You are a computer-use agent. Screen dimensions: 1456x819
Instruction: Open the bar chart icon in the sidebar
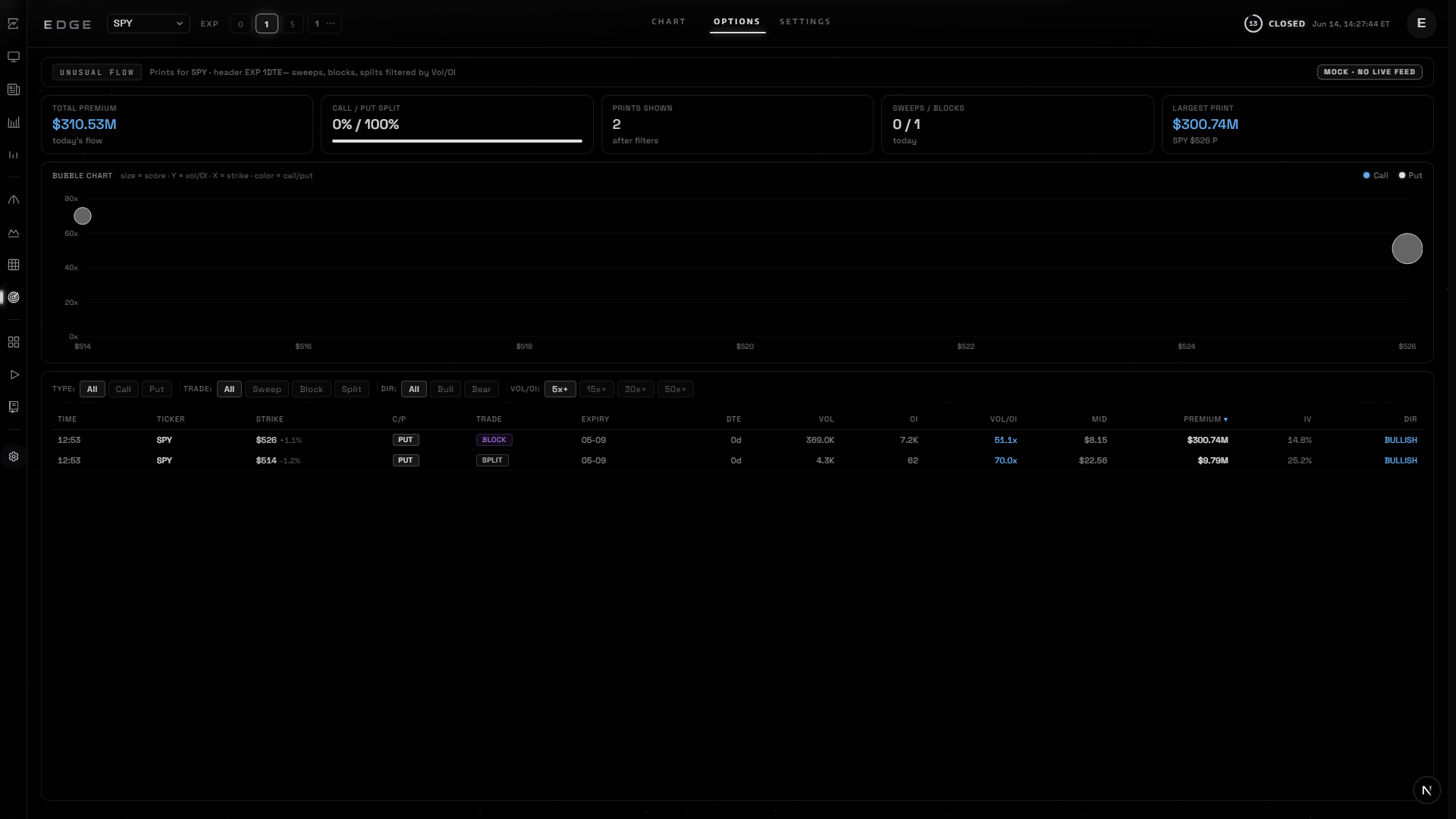13,122
